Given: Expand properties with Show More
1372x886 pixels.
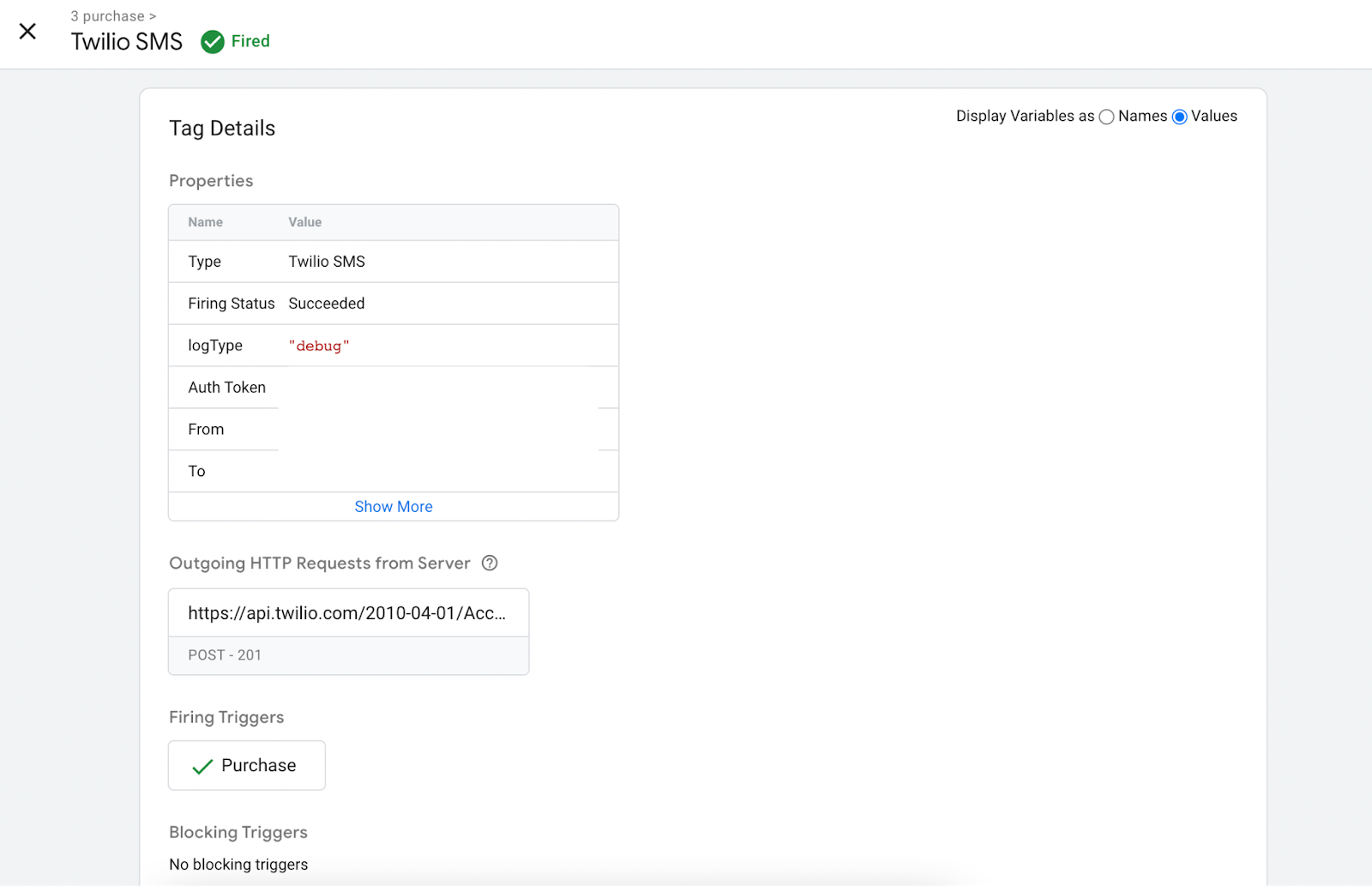Looking at the screenshot, I should click(x=394, y=506).
